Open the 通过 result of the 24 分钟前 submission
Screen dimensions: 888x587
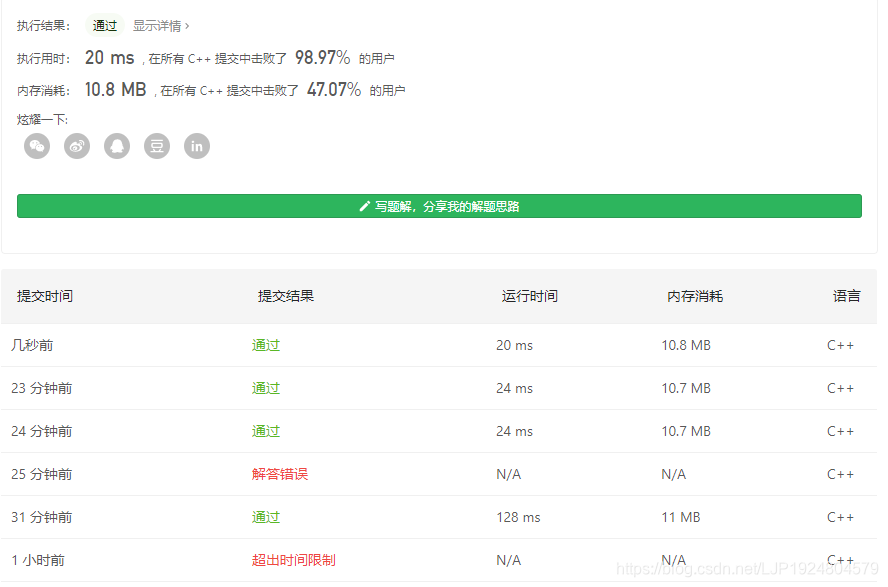(x=266, y=431)
